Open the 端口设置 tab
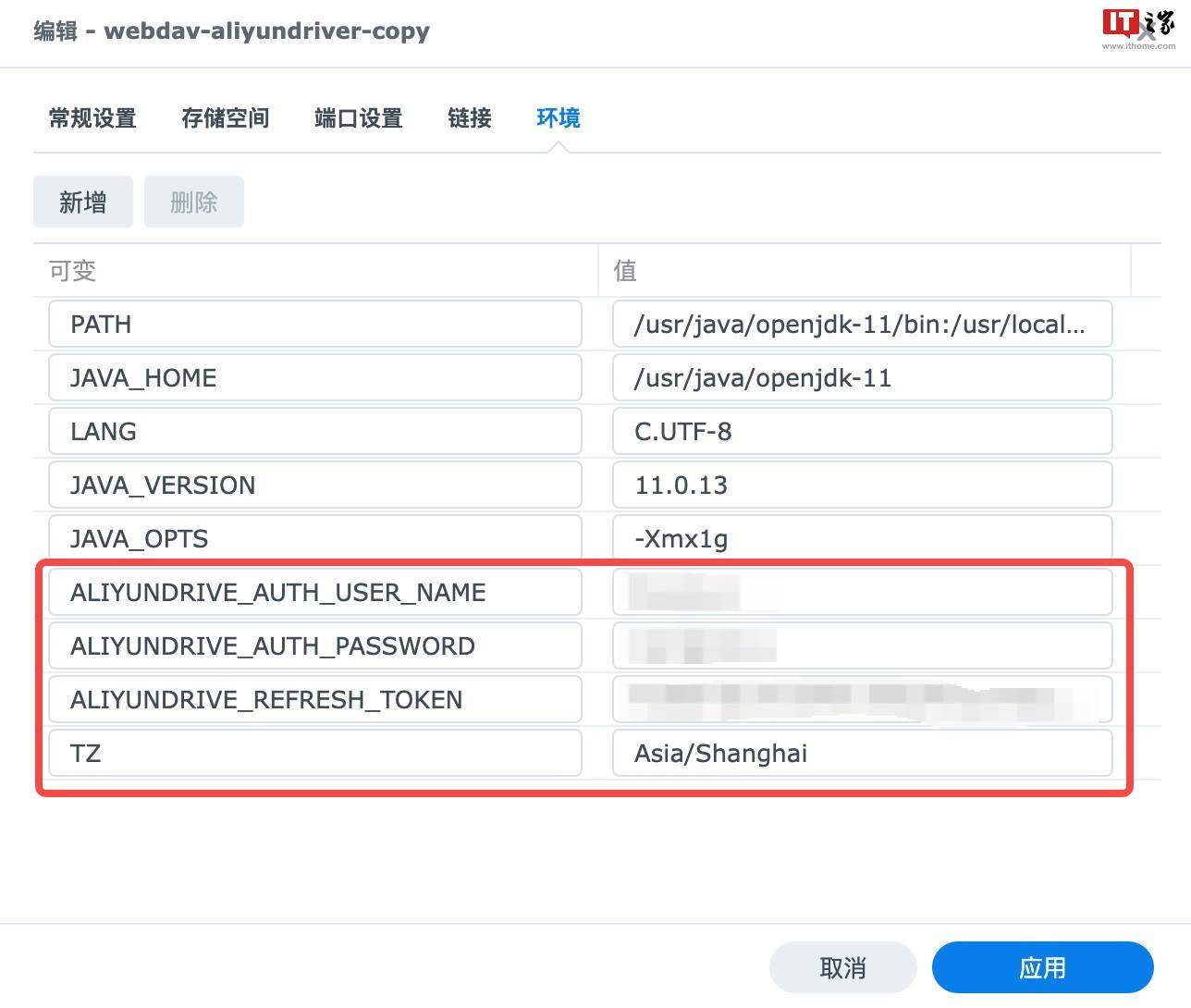 [x=357, y=118]
